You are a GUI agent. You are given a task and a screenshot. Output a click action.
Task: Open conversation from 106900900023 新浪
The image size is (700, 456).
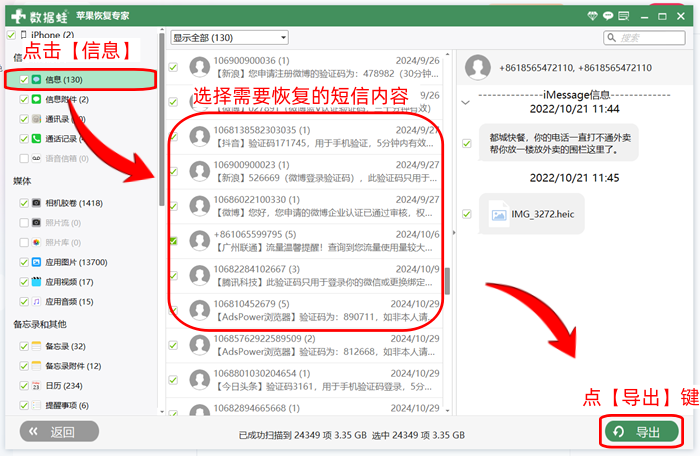pyautogui.click(x=304, y=172)
